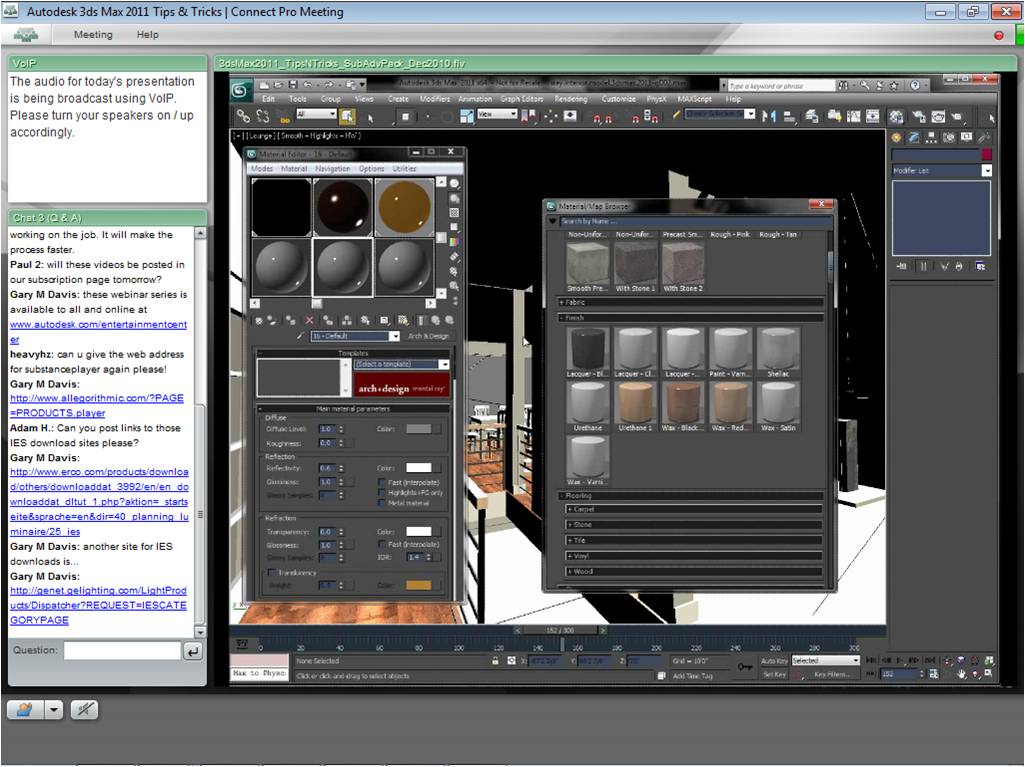Image resolution: width=1025 pixels, height=767 pixels.
Task: Click the Mirror tool icon
Action: pyautogui.click(x=769, y=116)
